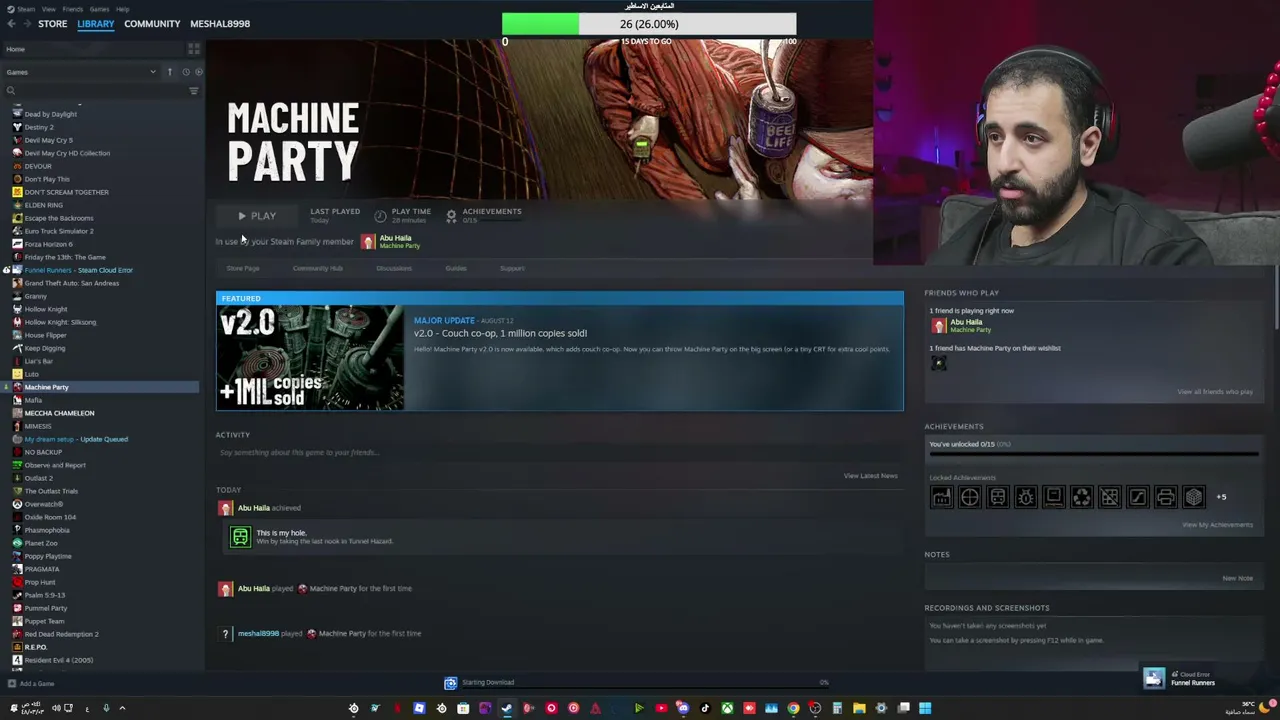The image size is (1280, 720).
Task: Open Xbox app from the taskbar
Action: (727, 708)
